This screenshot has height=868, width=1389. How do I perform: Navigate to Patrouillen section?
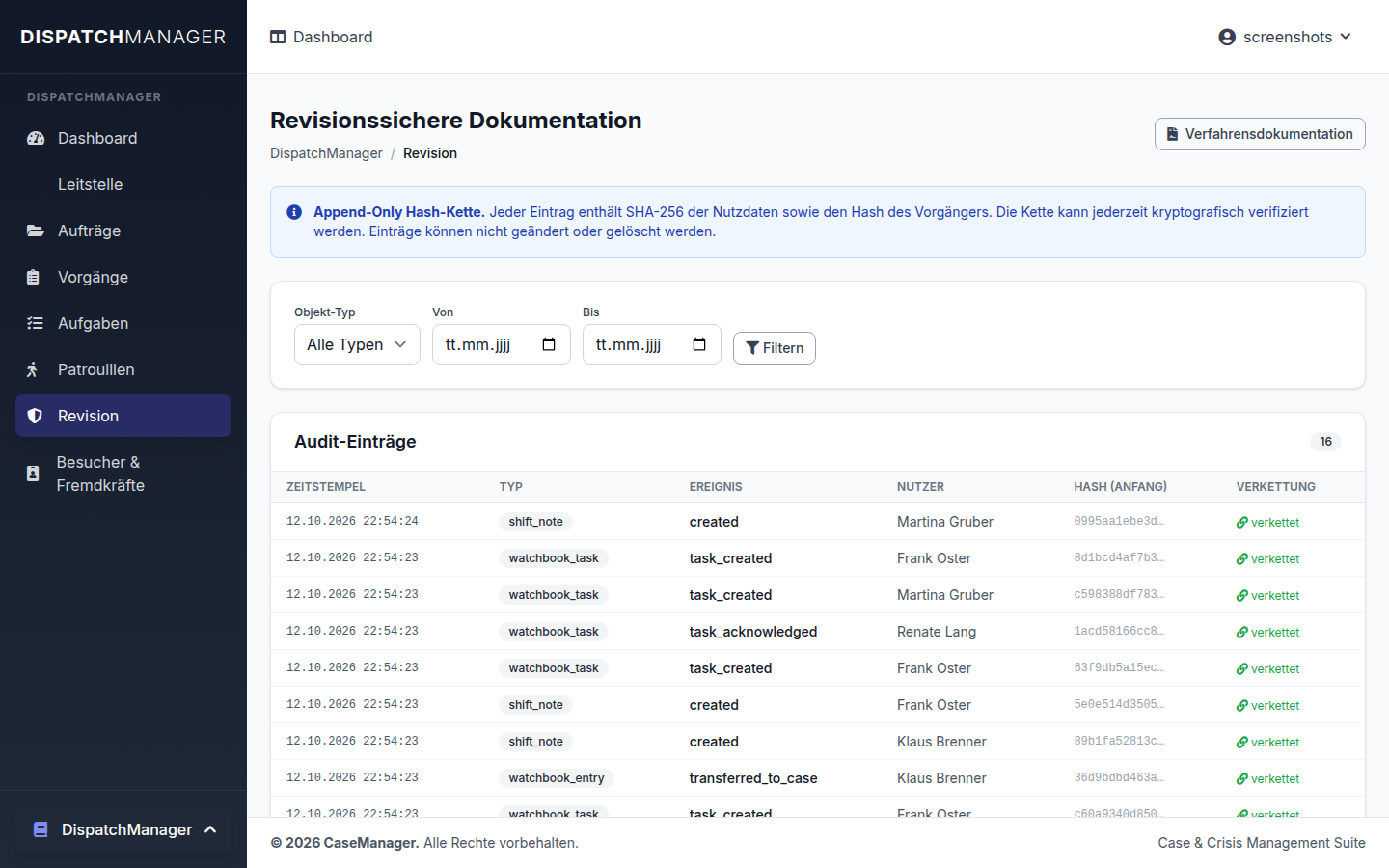pyautogui.click(x=123, y=369)
